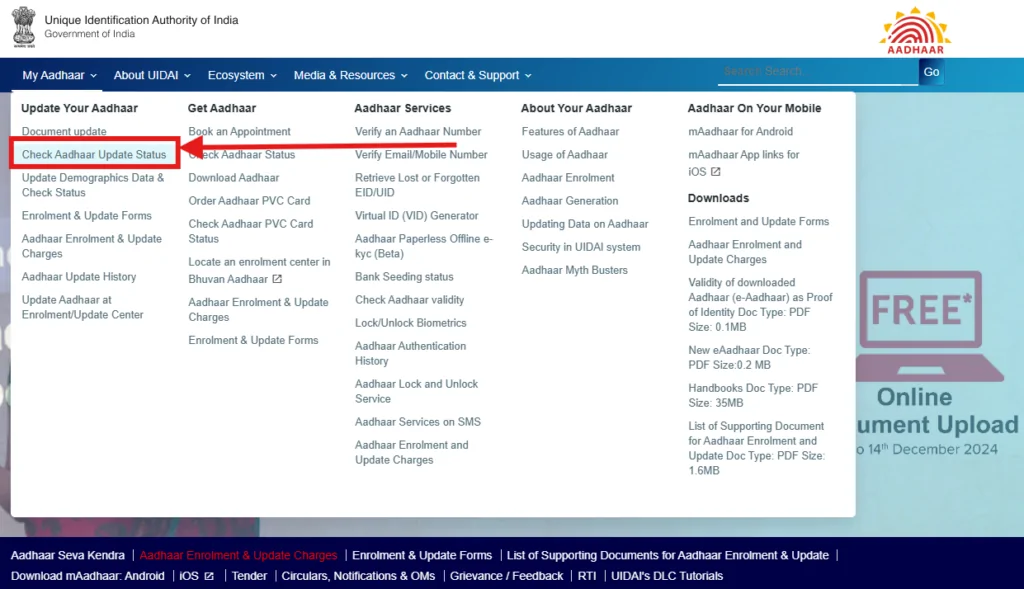
Task: Open the Ecosystem menu
Action: point(242,75)
